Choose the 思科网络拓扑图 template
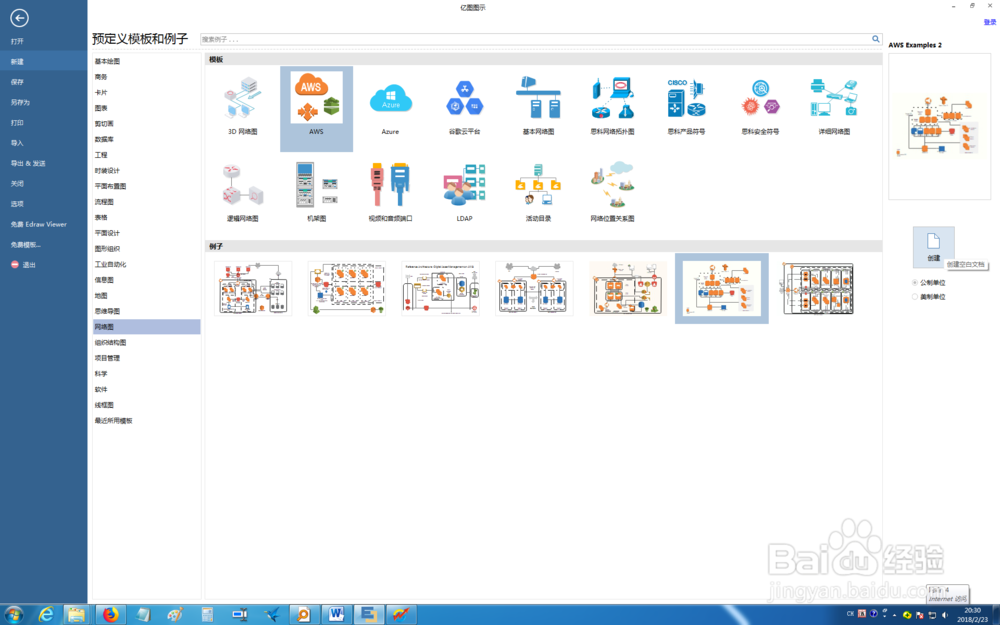This screenshot has width=1000, height=625. (612, 106)
